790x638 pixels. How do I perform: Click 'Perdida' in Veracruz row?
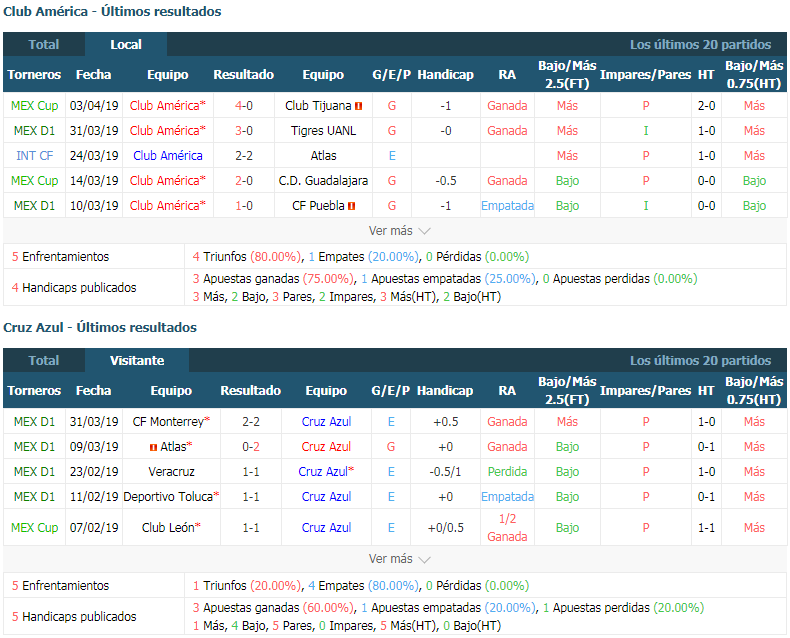click(507, 472)
